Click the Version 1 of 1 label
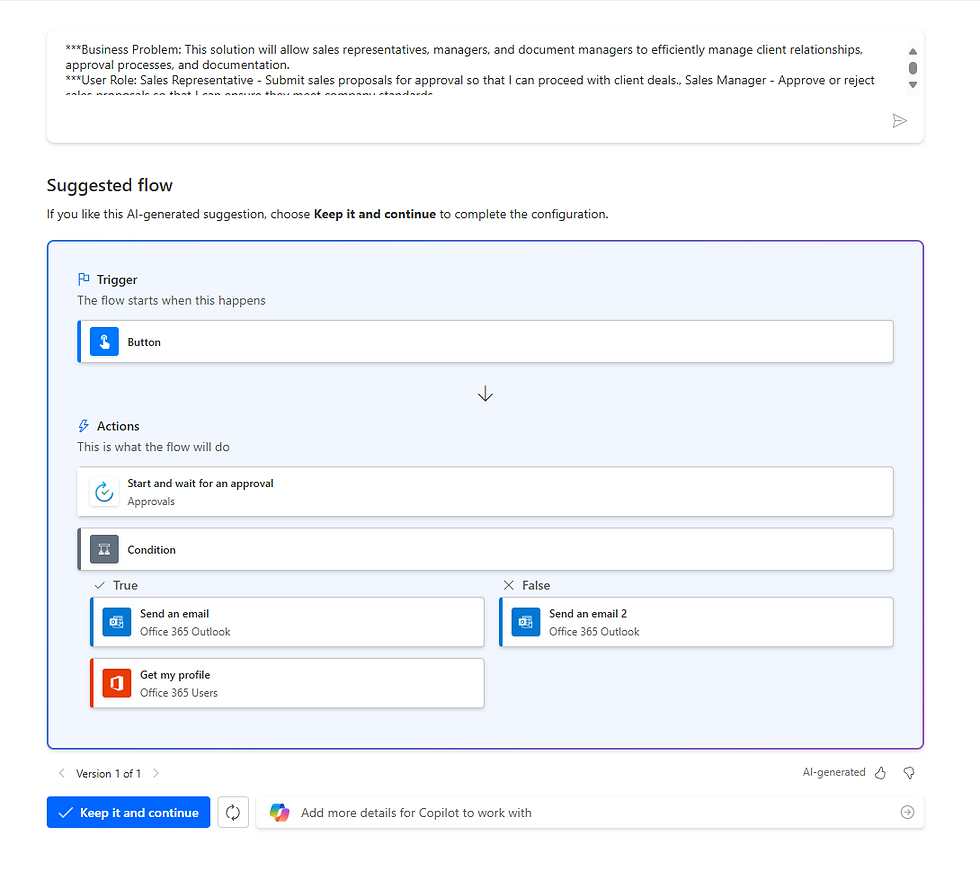 (109, 774)
